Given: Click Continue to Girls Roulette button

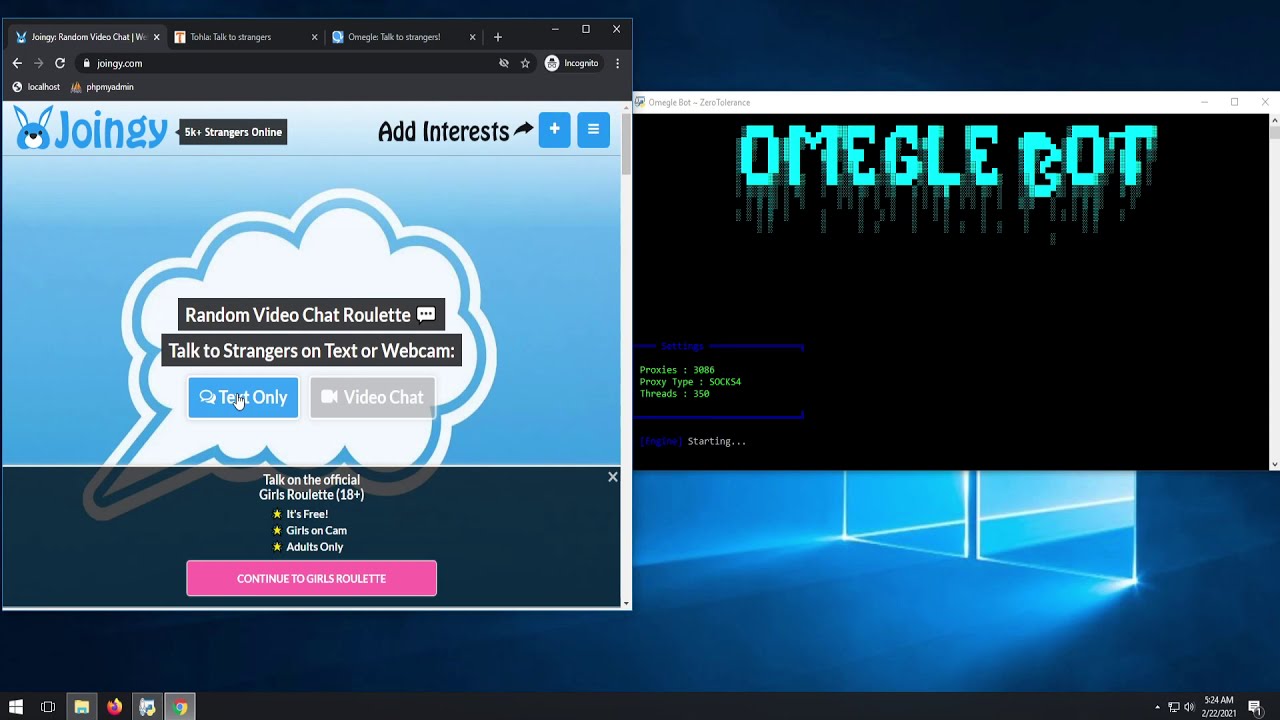Looking at the screenshot, I should point(311,578).
